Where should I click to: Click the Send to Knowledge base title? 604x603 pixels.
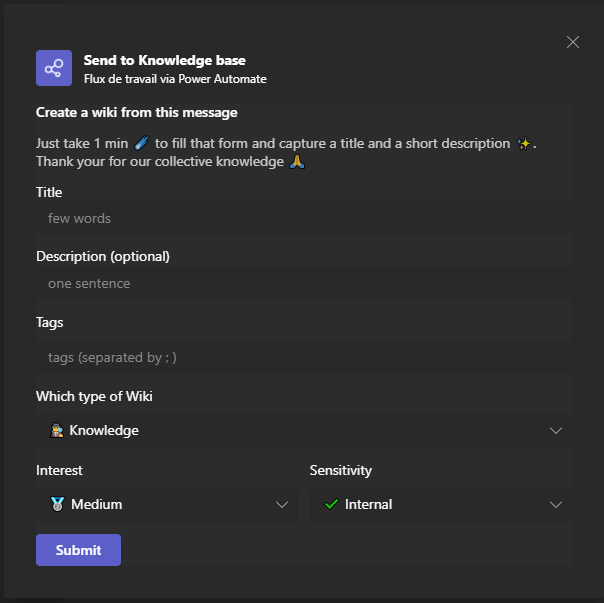pos(165,60)
